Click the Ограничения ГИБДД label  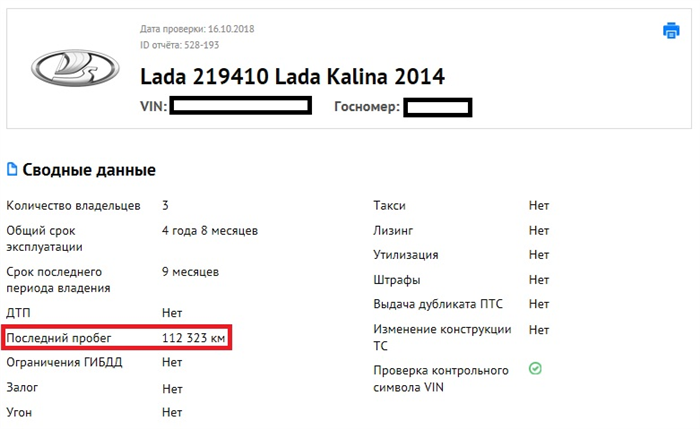(x=64, y=362)
